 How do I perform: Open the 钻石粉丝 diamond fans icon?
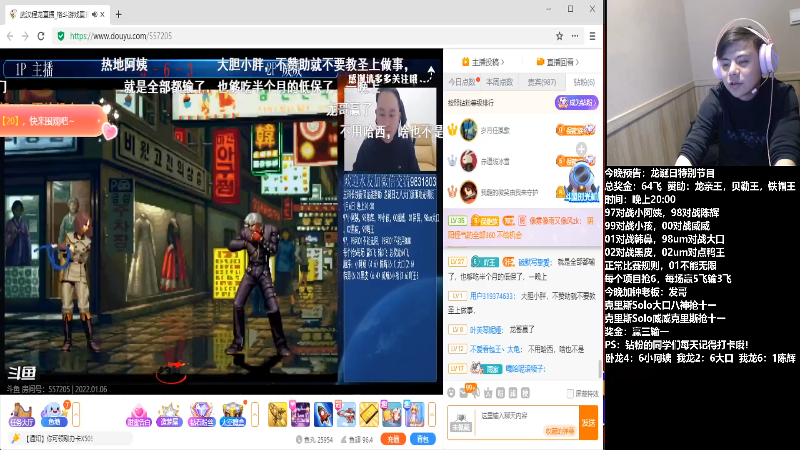tap(201, 414)
